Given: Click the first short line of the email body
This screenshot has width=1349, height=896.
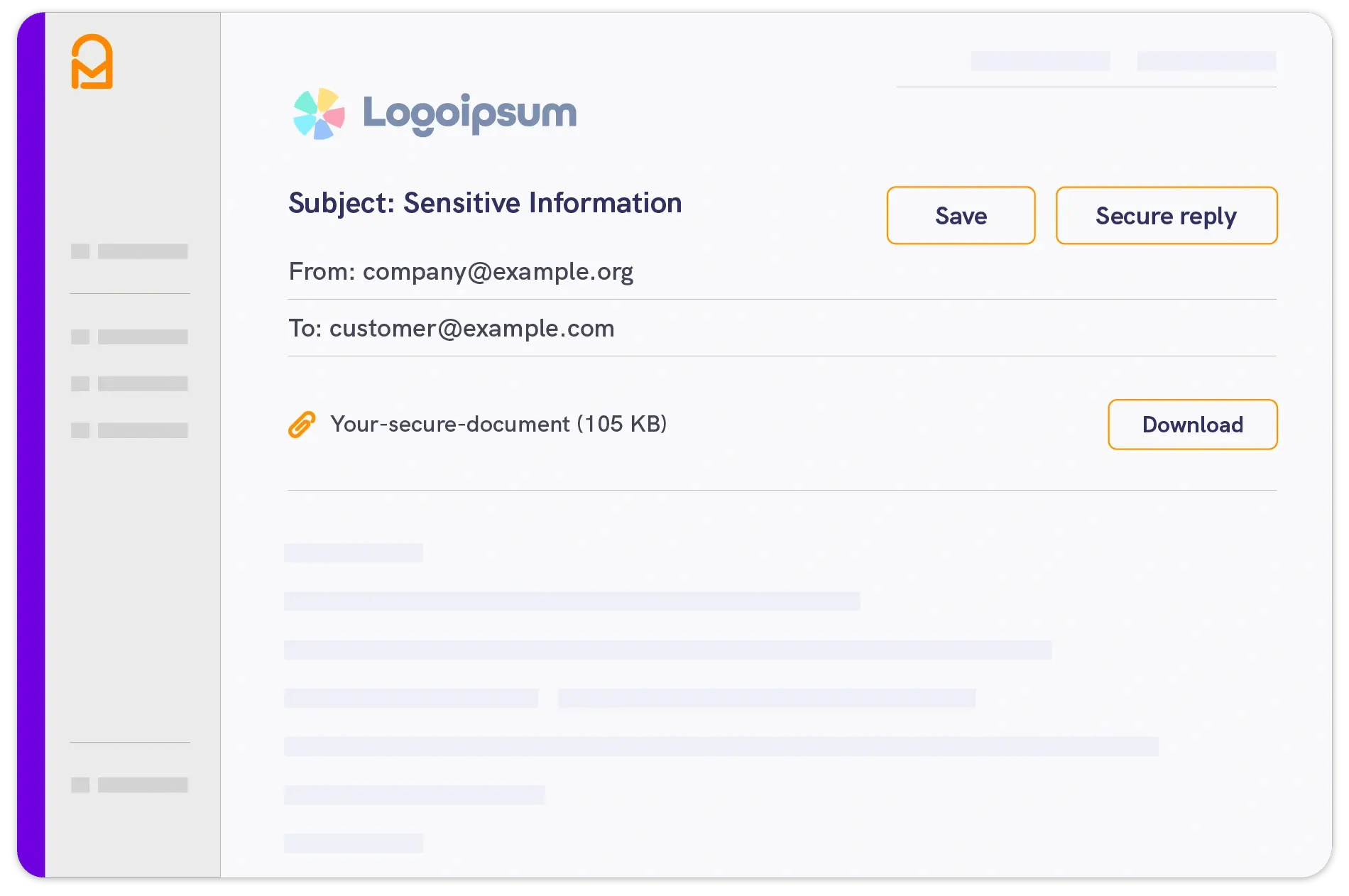Looking at the screenshot, I should 353,553.
